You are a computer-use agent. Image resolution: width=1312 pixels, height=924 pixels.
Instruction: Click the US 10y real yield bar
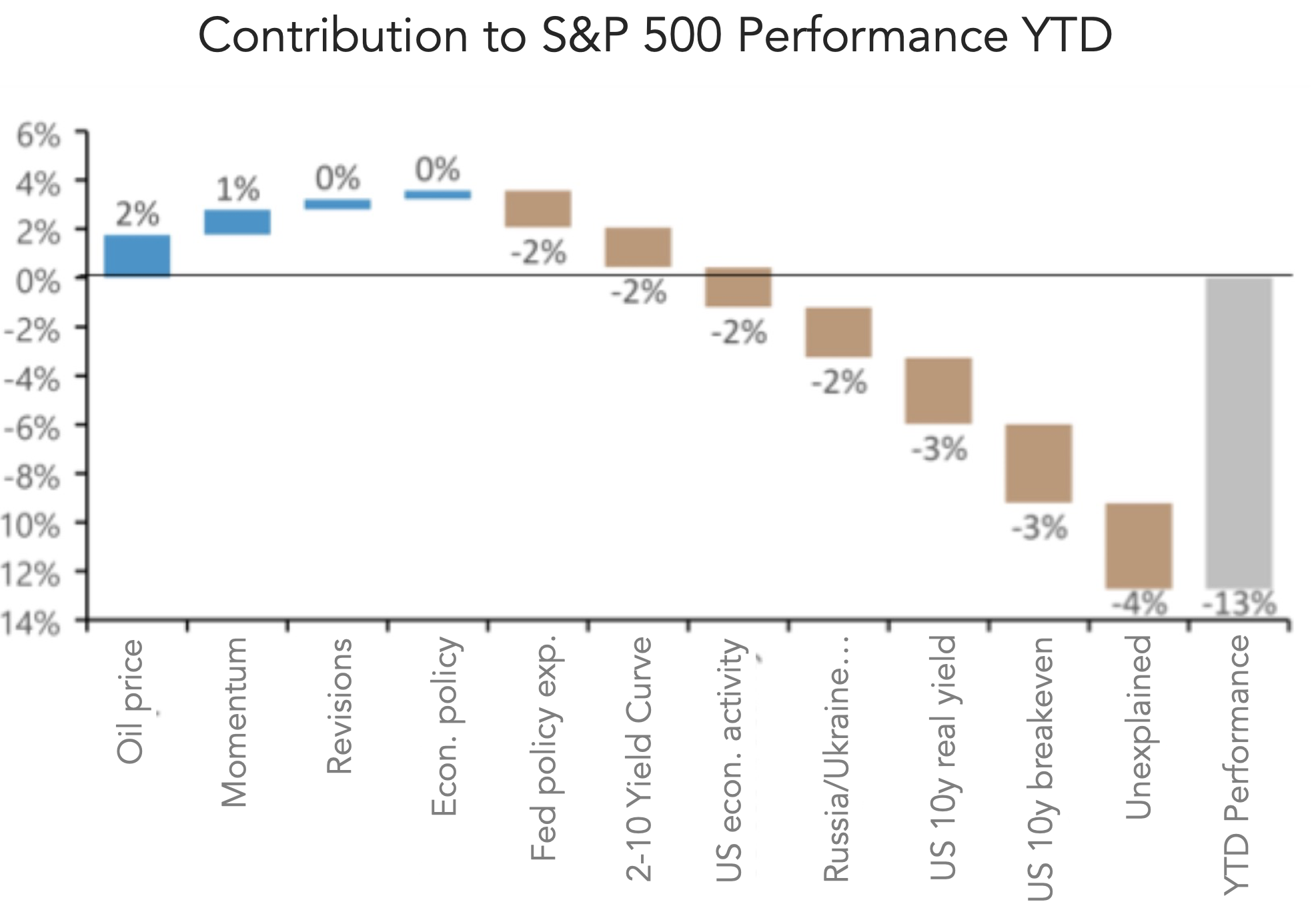click(x=938, y=391)
